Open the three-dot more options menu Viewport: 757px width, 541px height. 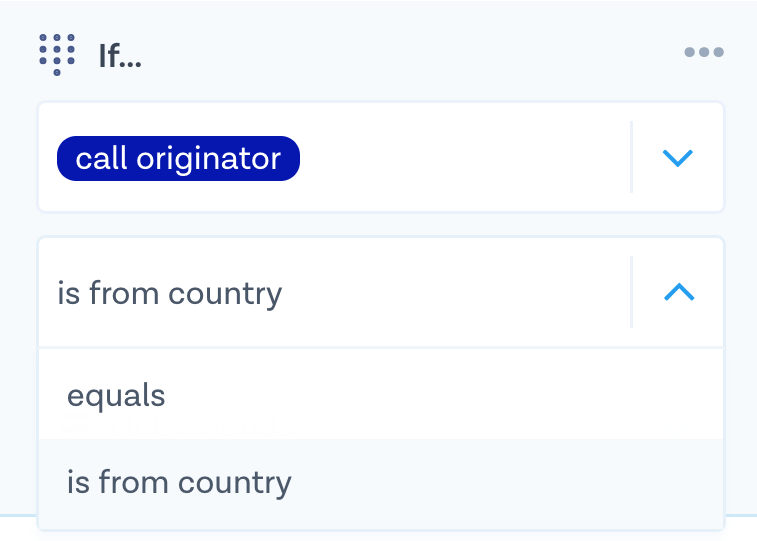click(x=704, y=53)
